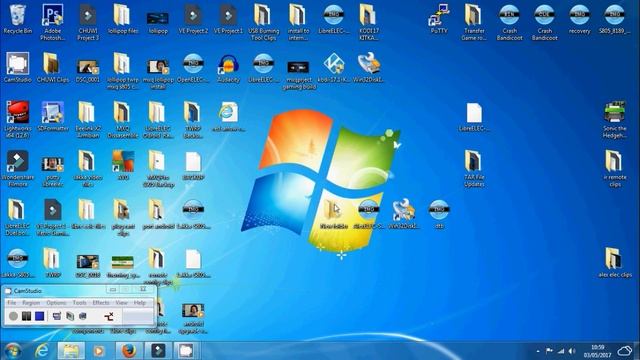Select the Sonic the Hedgehog icon
Image resolution: width=640 pixels, height=360 pixels.
(614, 120)
